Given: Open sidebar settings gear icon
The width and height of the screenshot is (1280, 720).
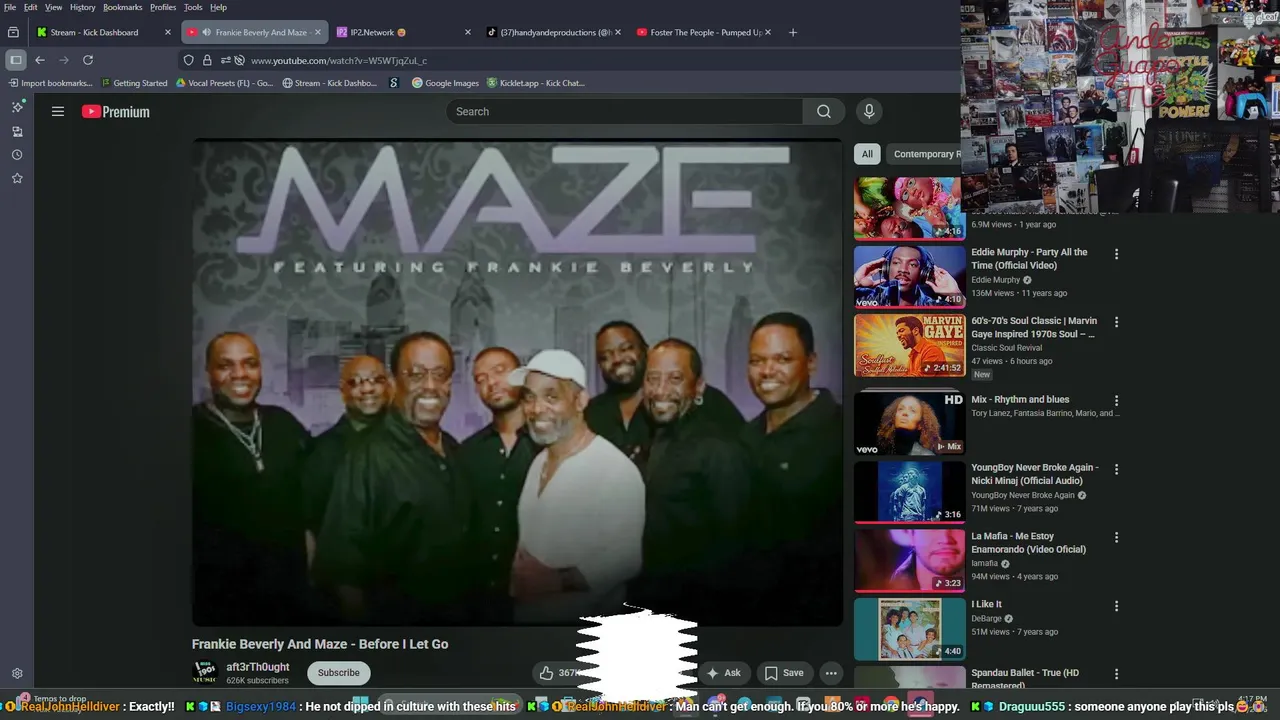Looking at the screenshot, I should [x=17, y=674].
